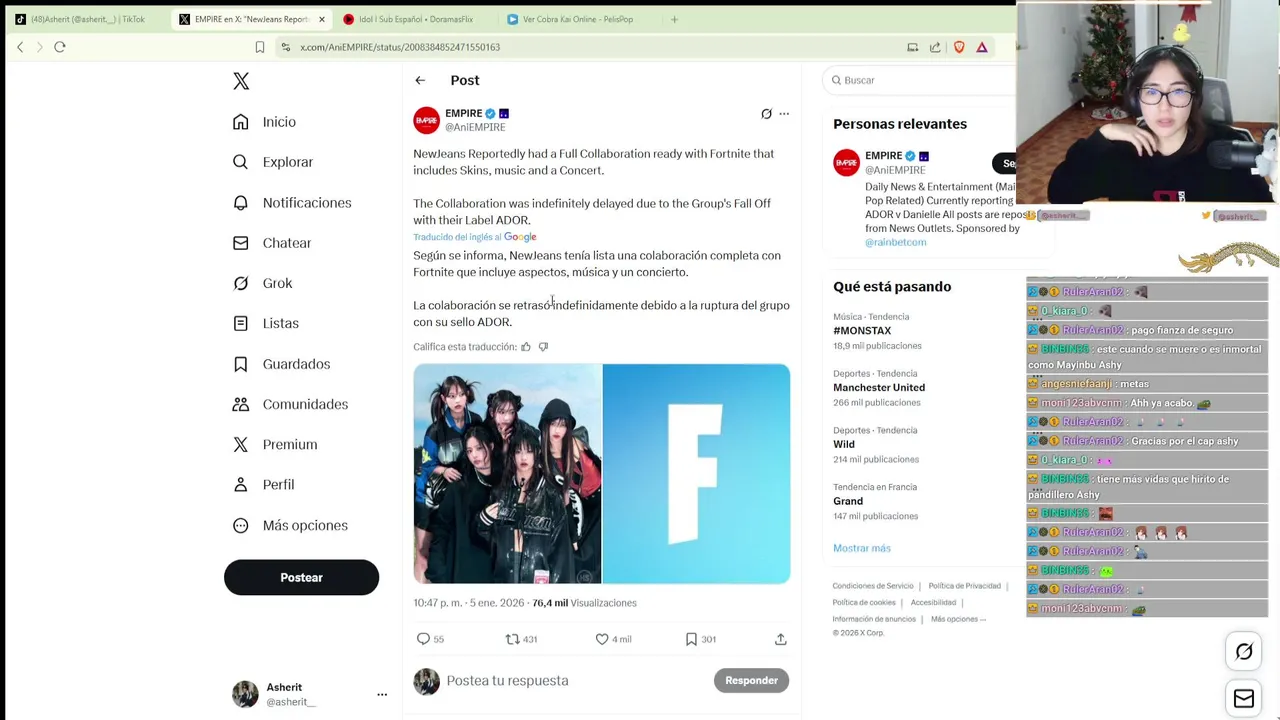Rate the translation with thumbs down
This screenshot has width=1280, height=720.
pyautogui.click(x=543, y=347)
